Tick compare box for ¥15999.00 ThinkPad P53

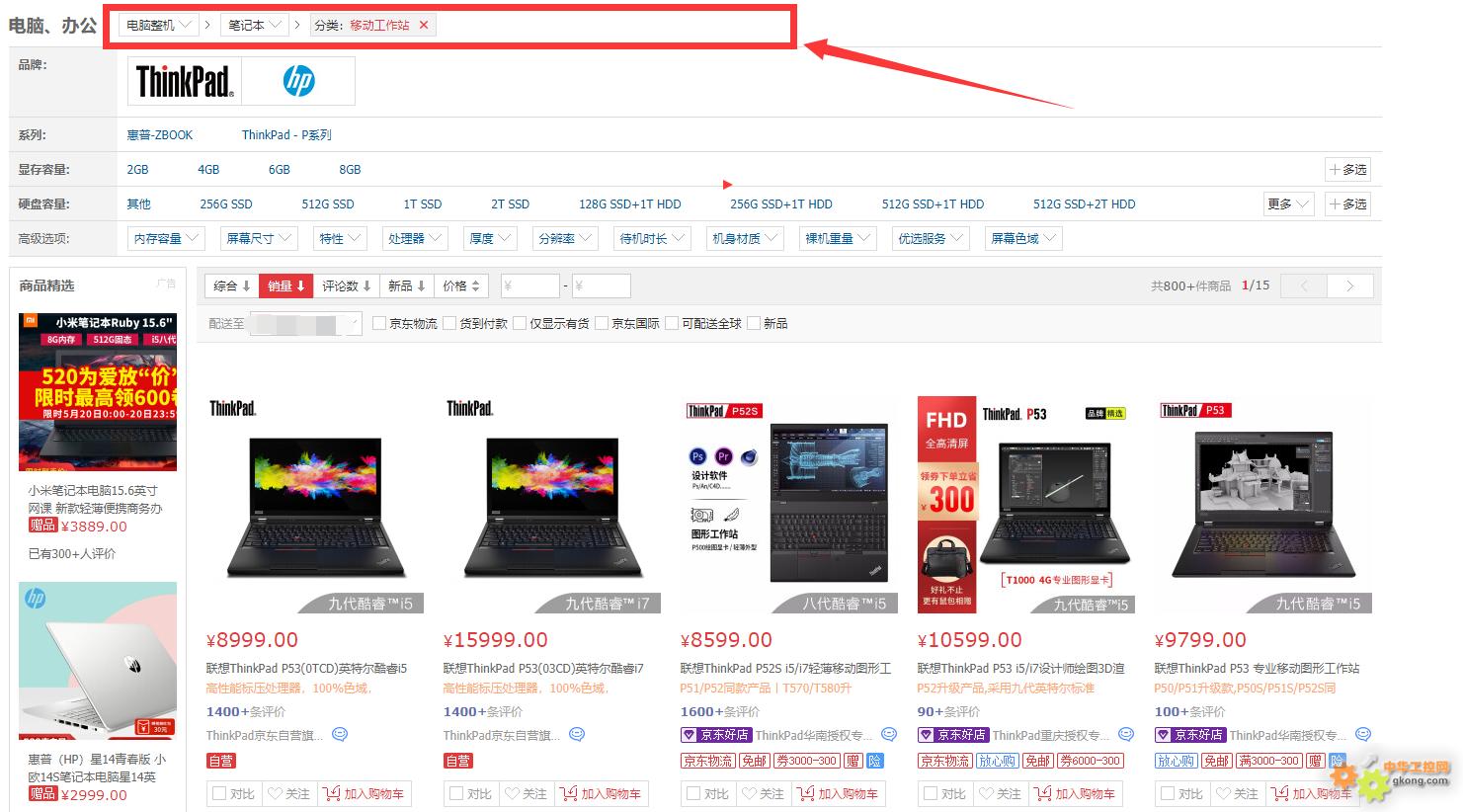click(x=456, y=794)
